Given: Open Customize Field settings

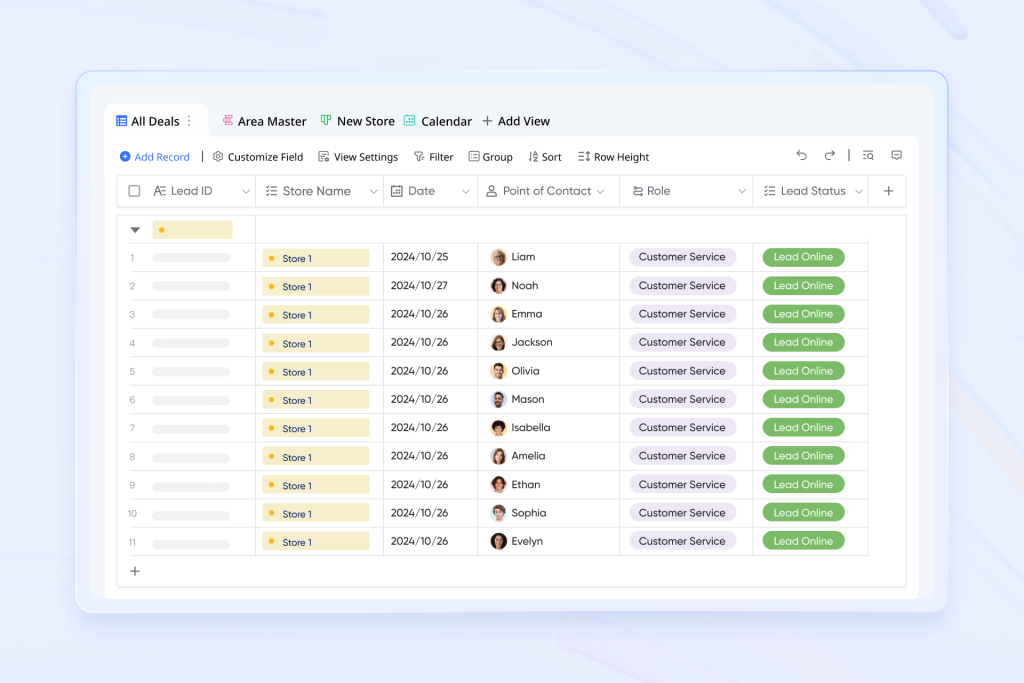Looking at the screenshot, I should (x=258, y=157).
